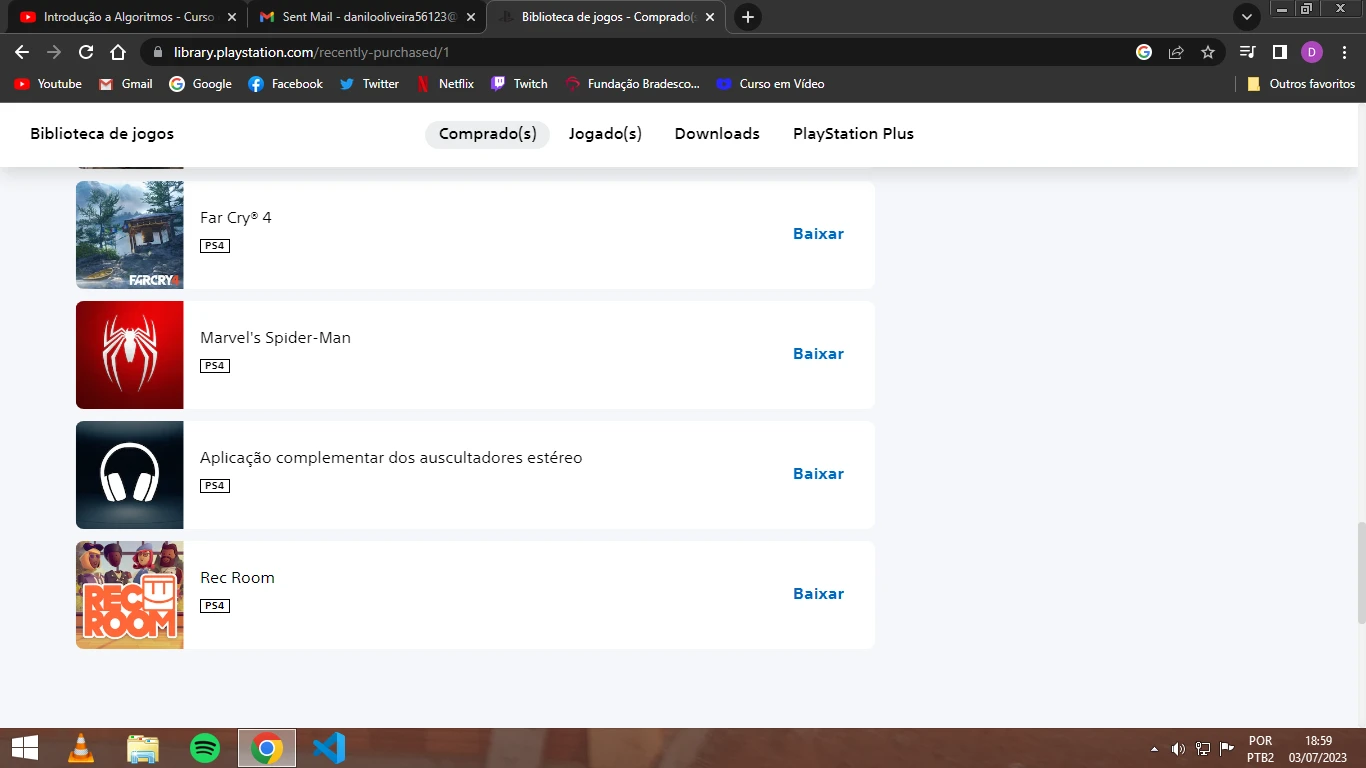Screen dimensions: 1366x768
Task: Open the Outros favoritos folder
Action: 1301,84
